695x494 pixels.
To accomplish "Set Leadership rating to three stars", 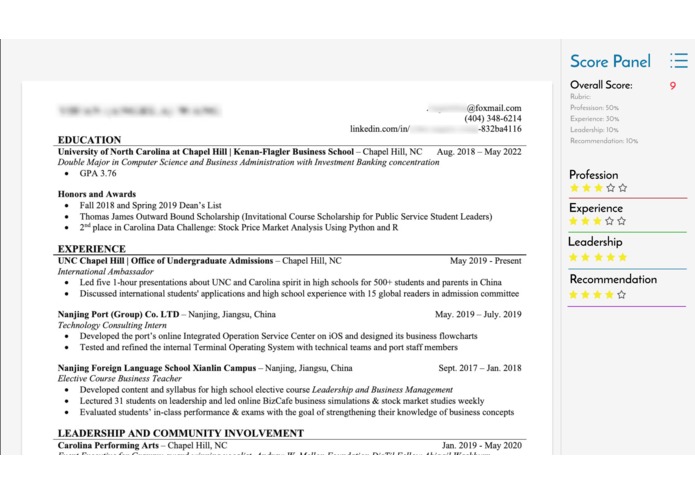I will (x=598, y=257).
